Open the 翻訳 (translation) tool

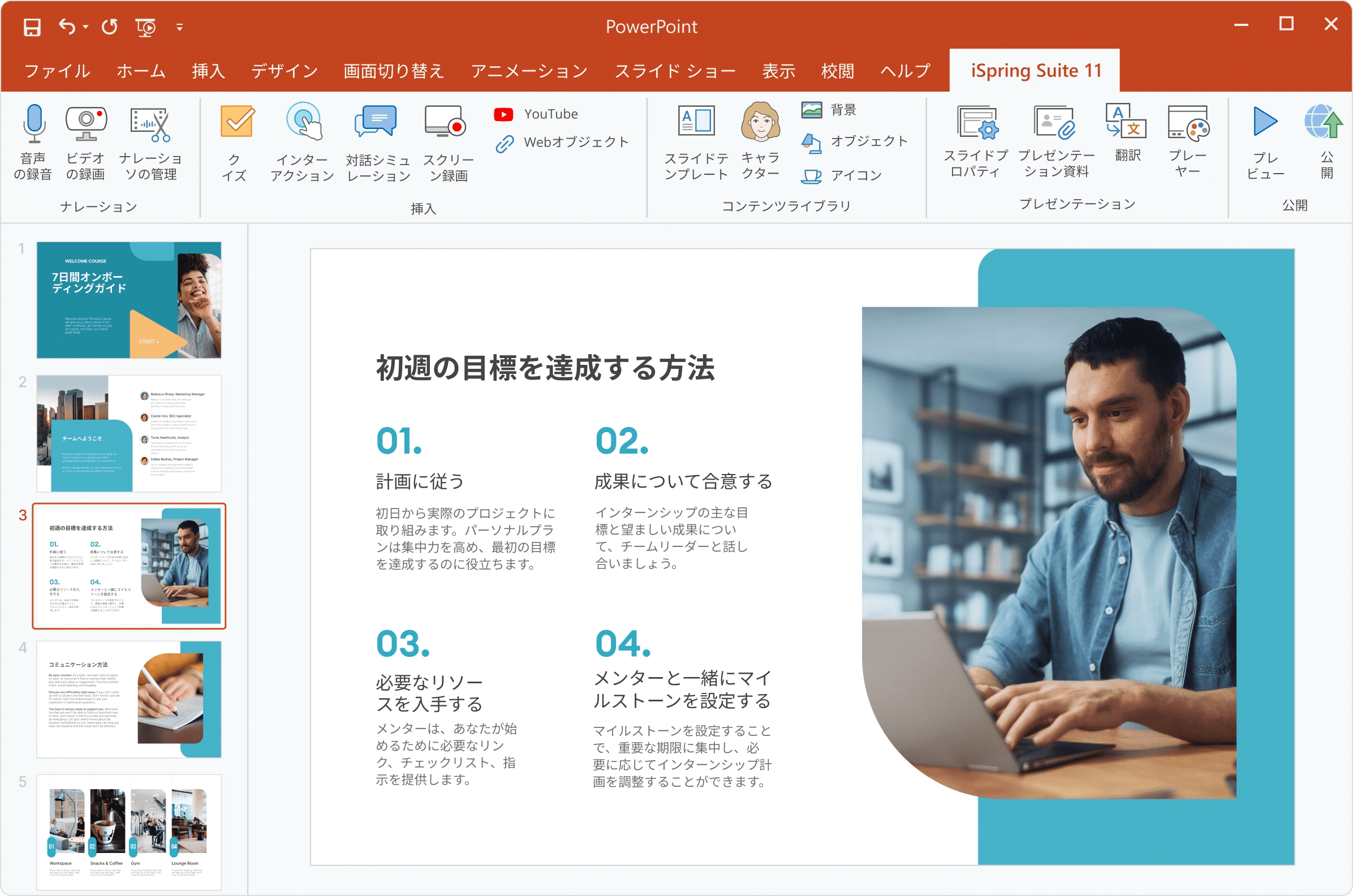point(1127,137)
